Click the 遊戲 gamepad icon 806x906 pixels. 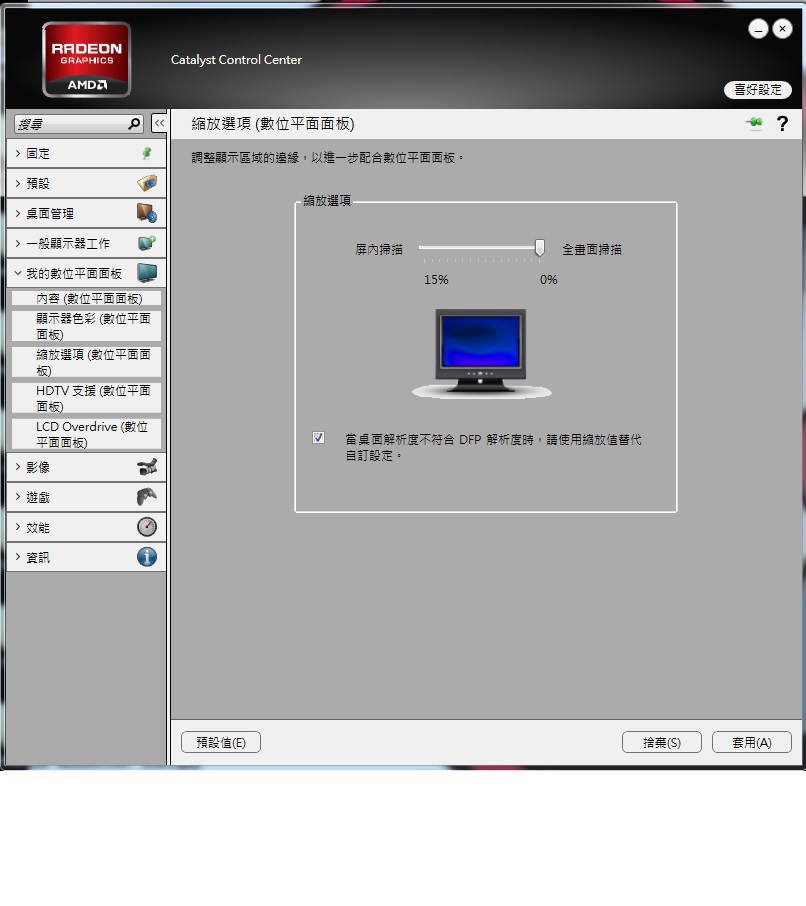[x=147, y=497]
